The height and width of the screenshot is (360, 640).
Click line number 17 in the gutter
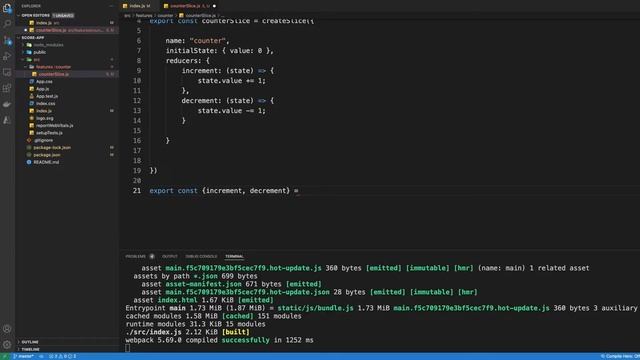(137, 151)
